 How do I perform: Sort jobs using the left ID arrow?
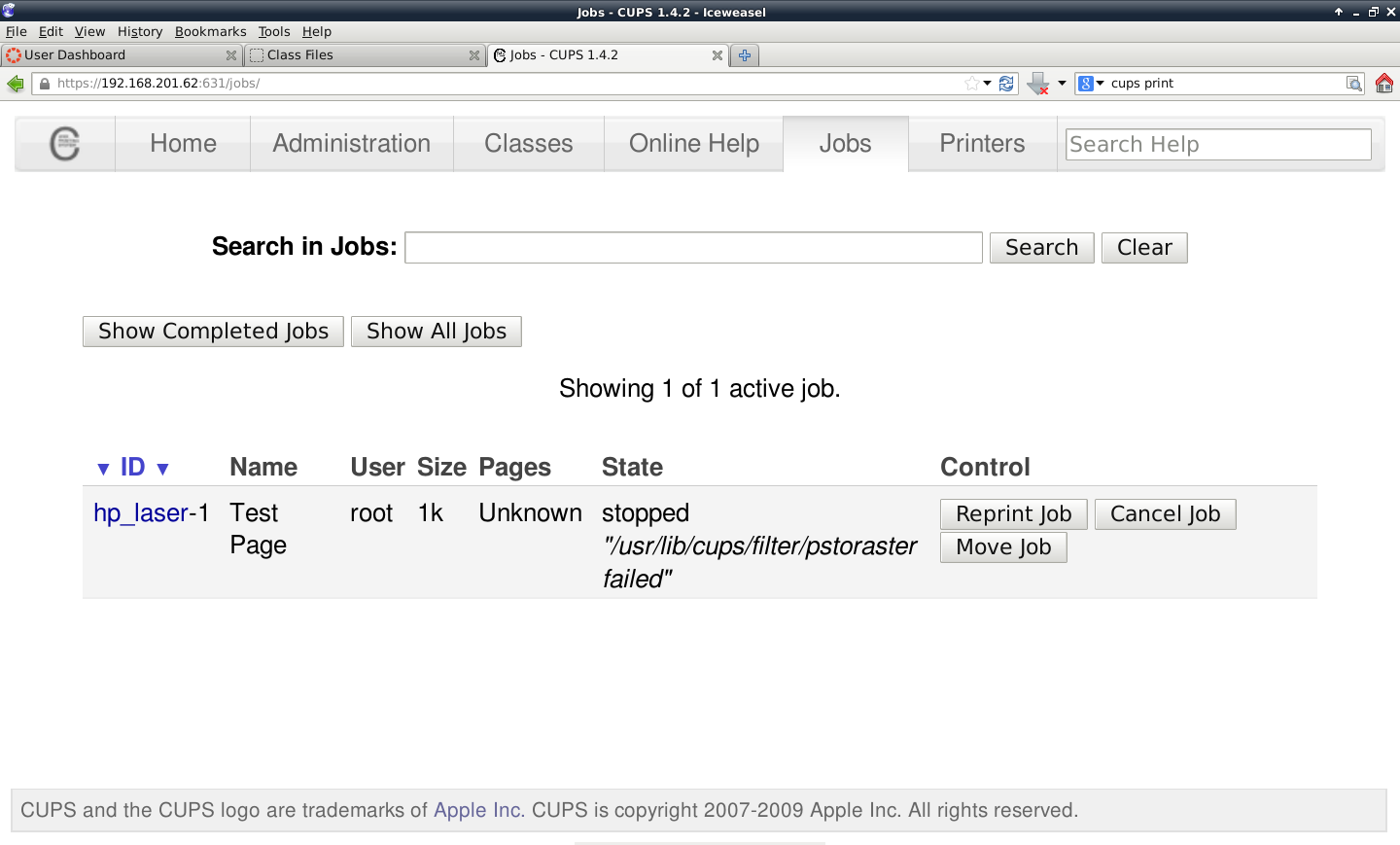coord(103,469)
